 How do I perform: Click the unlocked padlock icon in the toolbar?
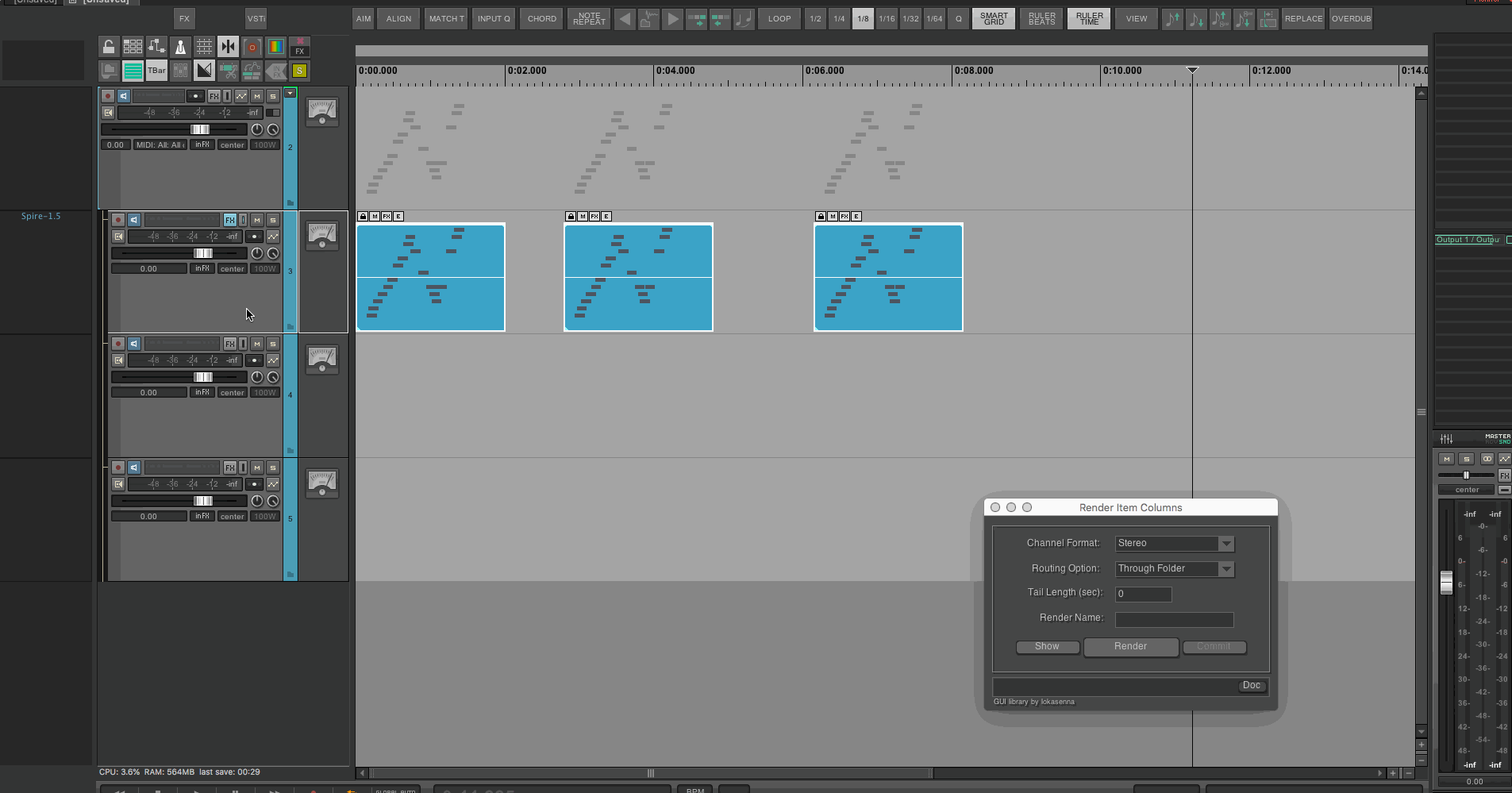click(x=109, y=47)
